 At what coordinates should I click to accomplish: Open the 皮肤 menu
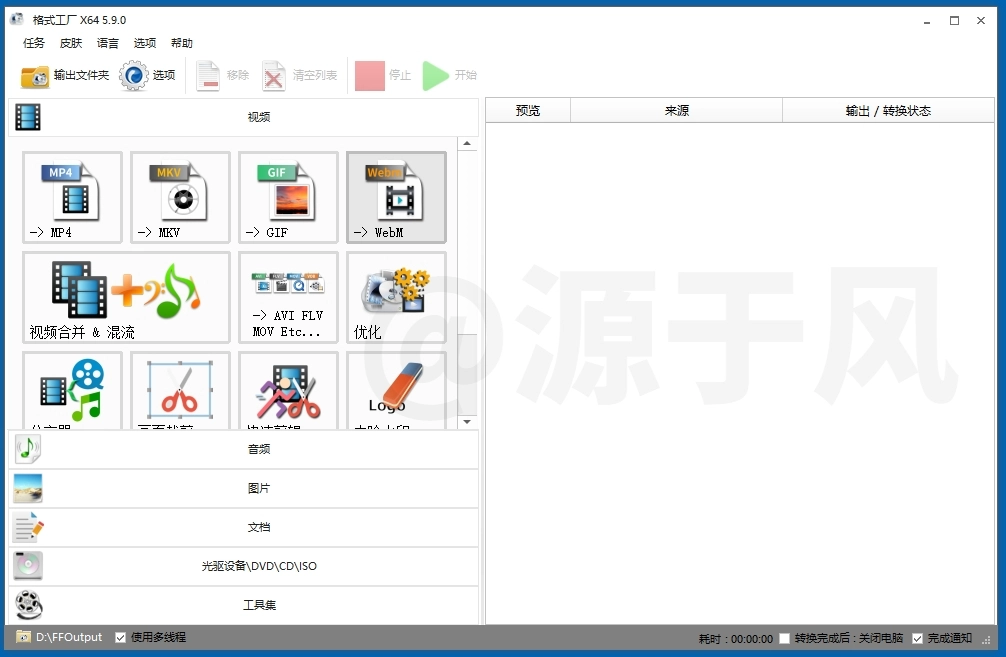coord(71,43)
